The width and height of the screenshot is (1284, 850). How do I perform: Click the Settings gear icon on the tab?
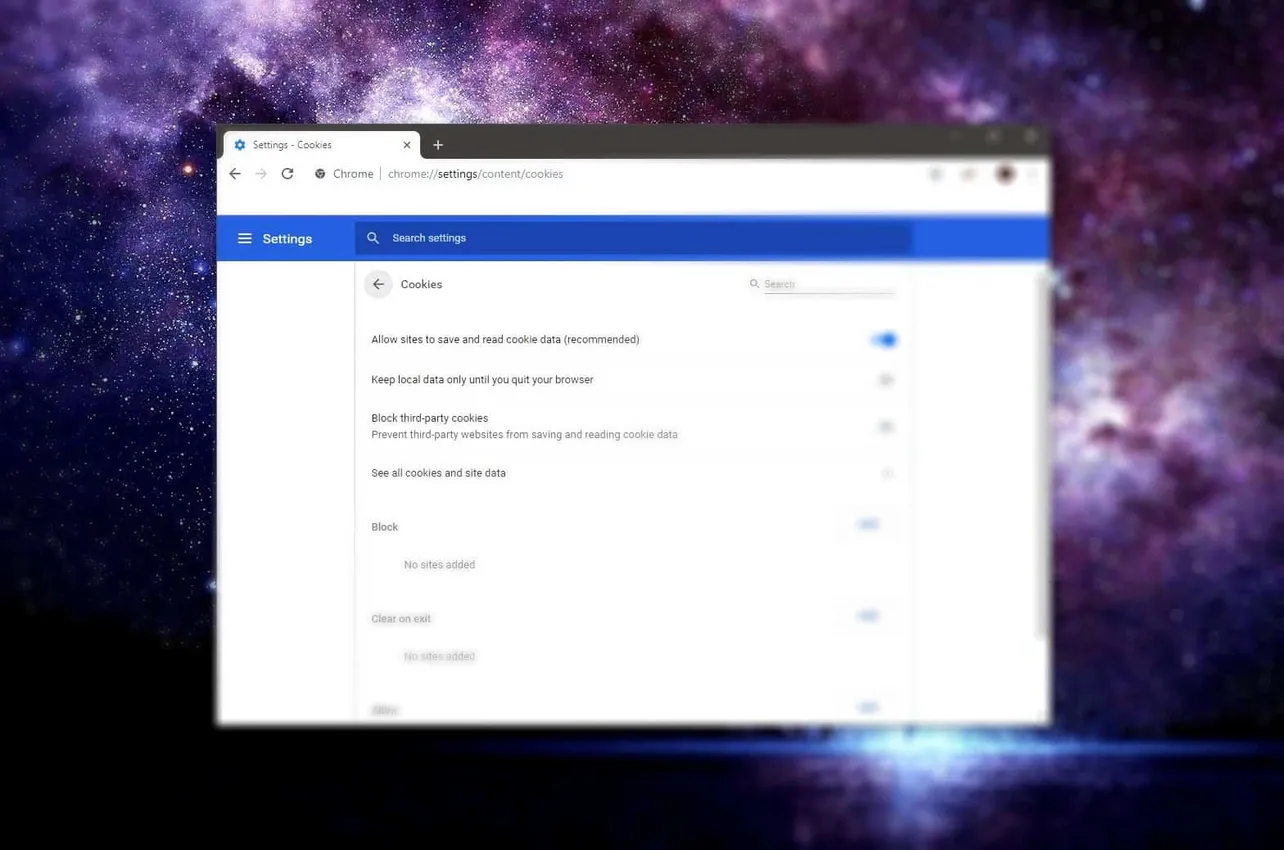239,144
